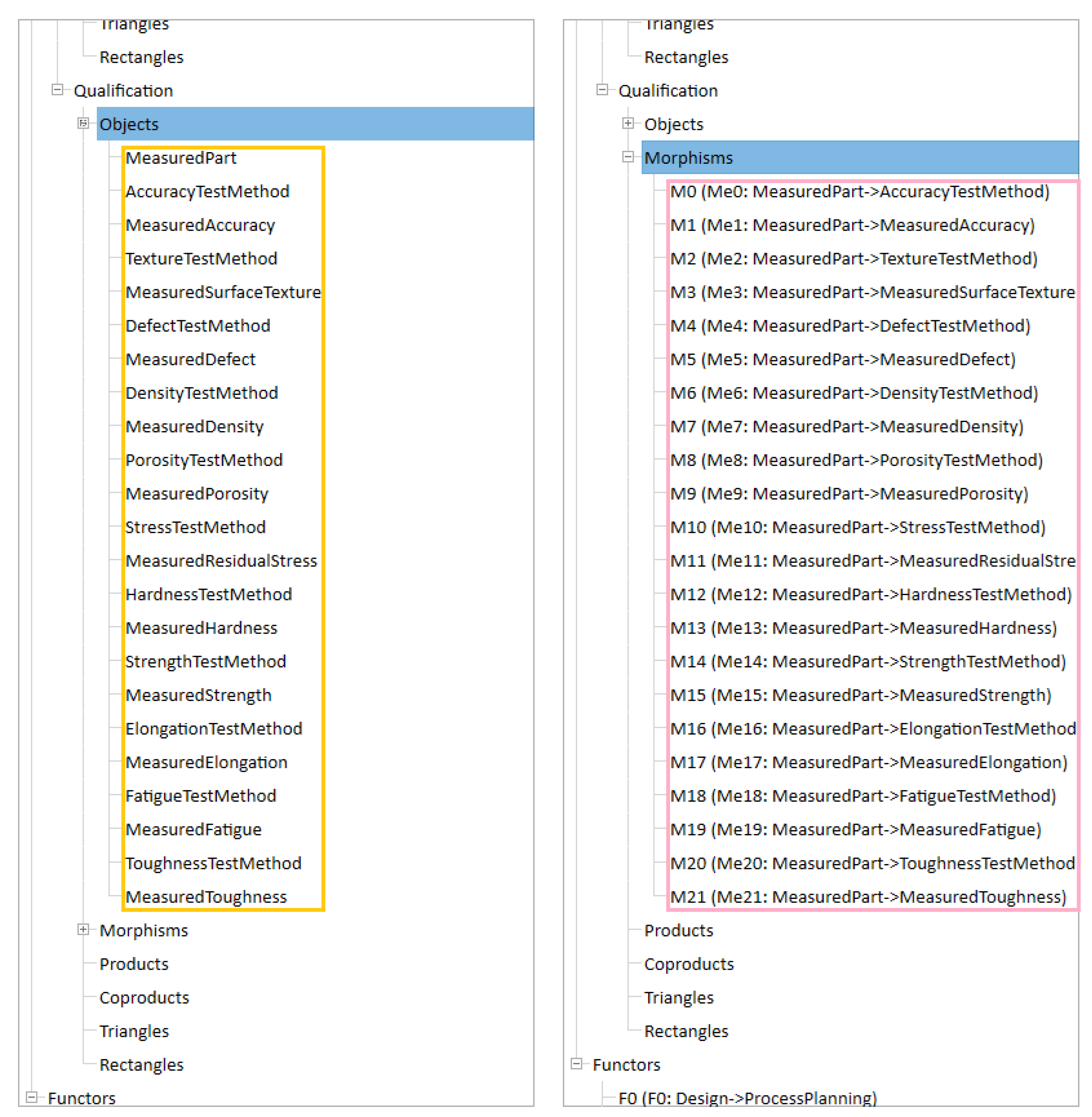Click Coproducts under Qualification in right tree
This screenshot has width=1092, height=1117.
pyautogui.click(x=689, y=964)
